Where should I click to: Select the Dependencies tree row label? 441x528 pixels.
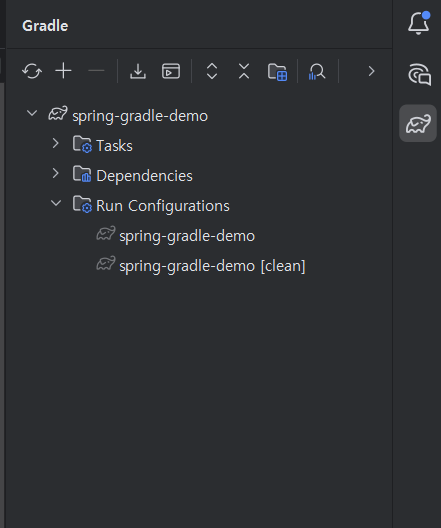tap(144, 176)
